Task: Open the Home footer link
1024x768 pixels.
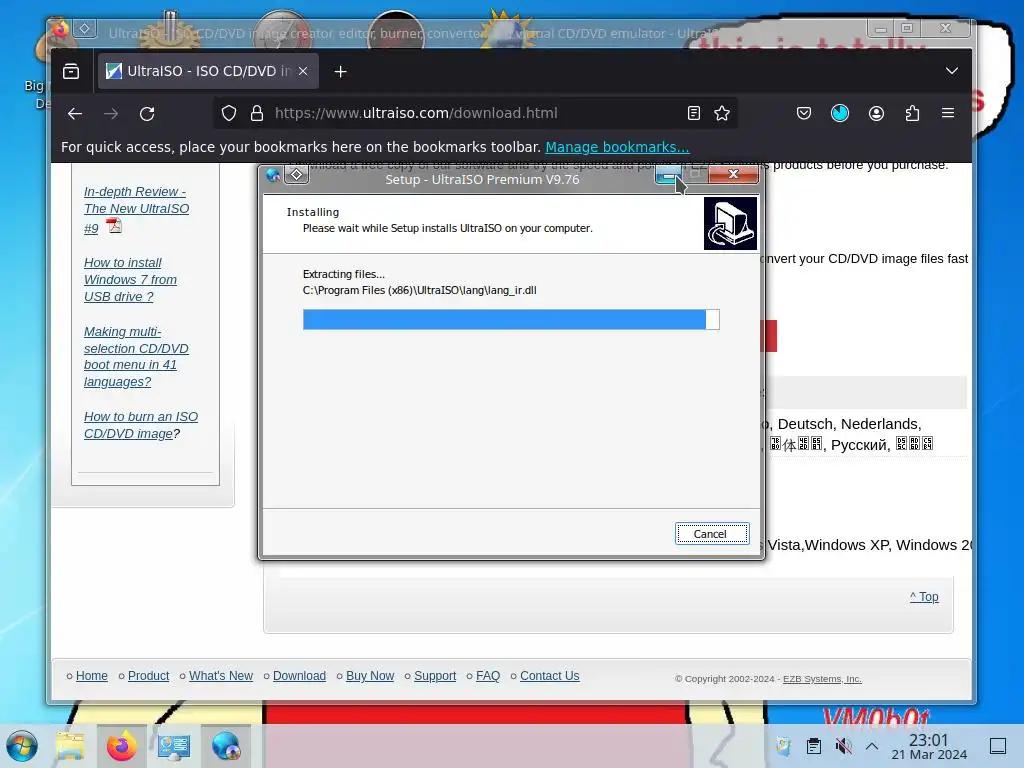Action: [x=91, y=676]
